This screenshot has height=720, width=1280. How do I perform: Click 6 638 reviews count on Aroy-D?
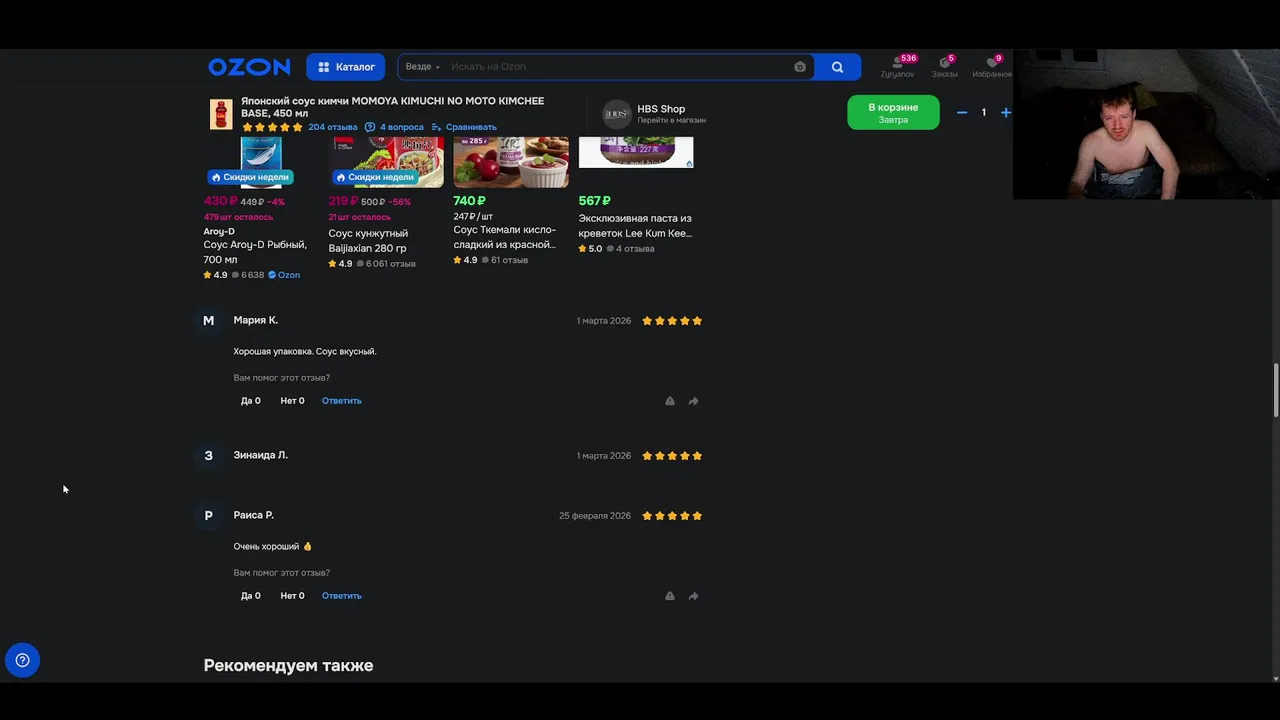point(248,275)
